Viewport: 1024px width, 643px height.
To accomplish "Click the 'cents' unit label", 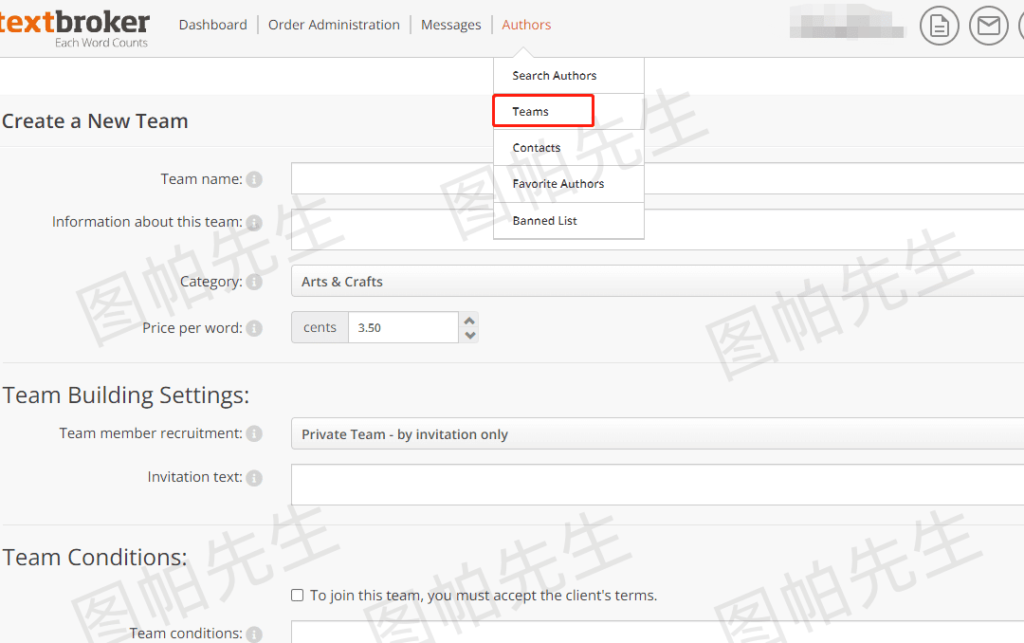I will click(x=320, y=327).
